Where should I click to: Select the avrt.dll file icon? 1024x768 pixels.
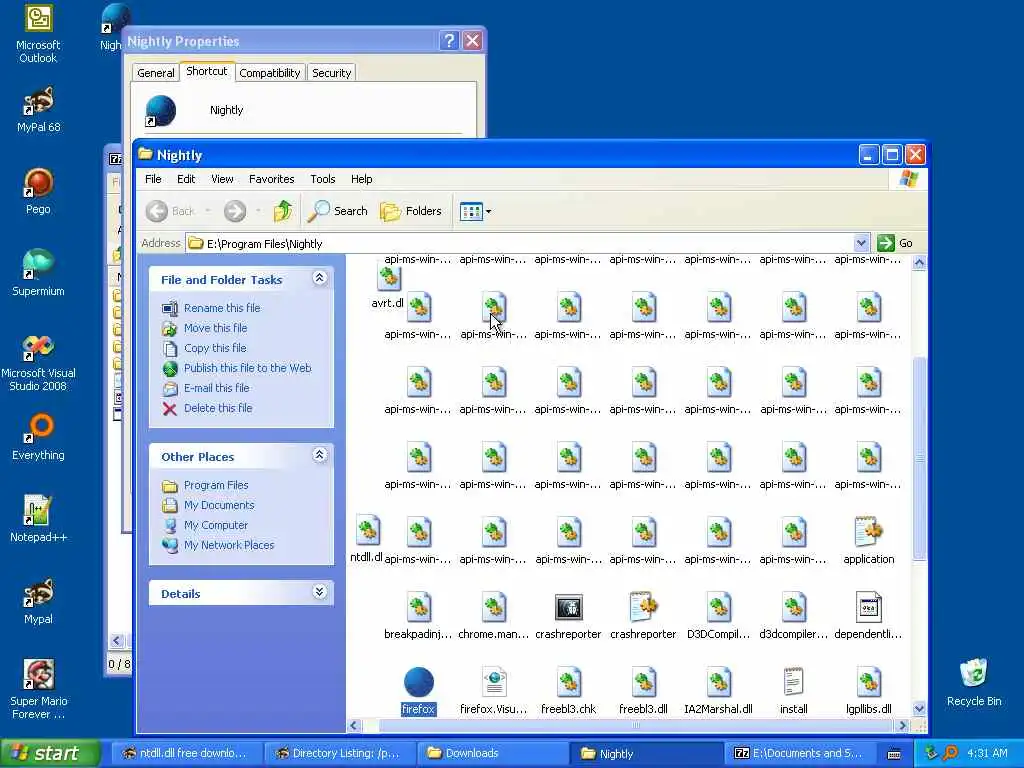[x=389, y=279]
